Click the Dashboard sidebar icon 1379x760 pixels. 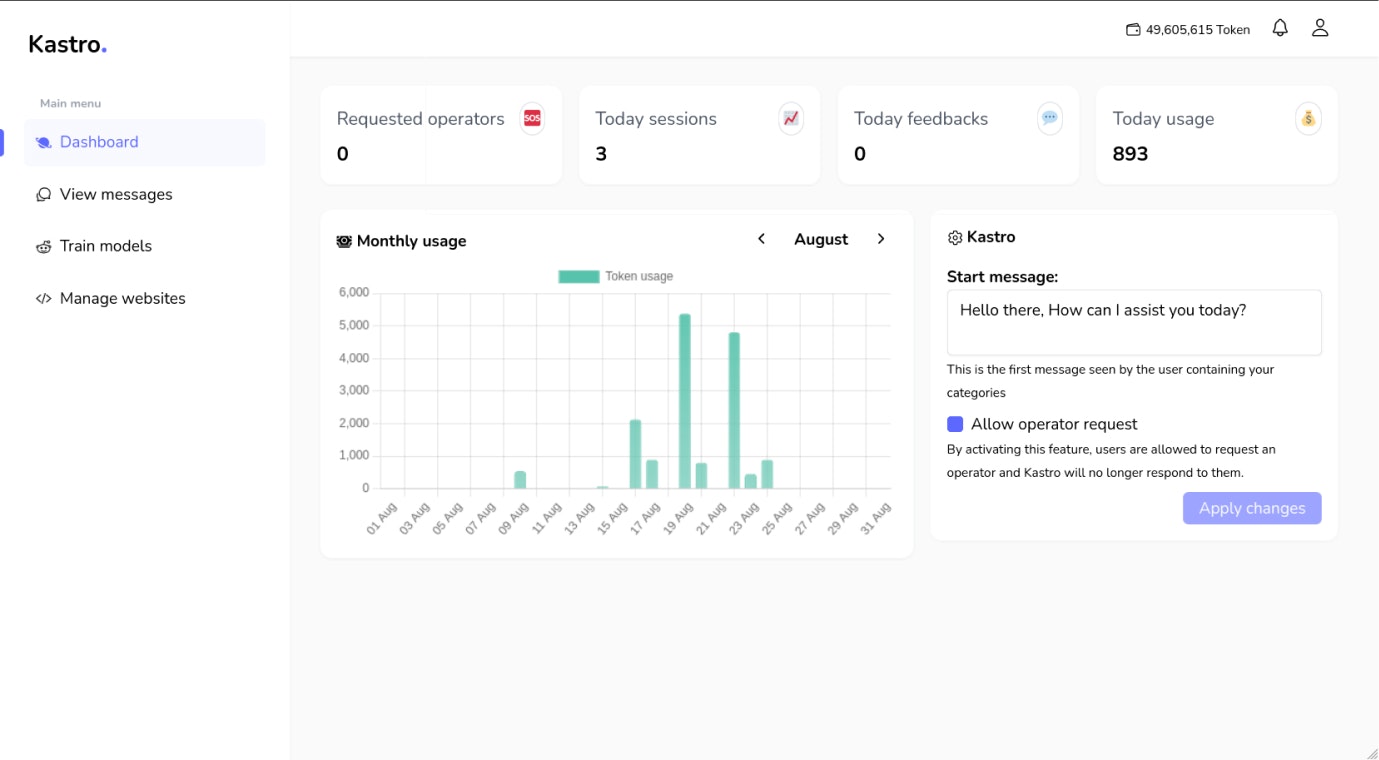[43, 143]
